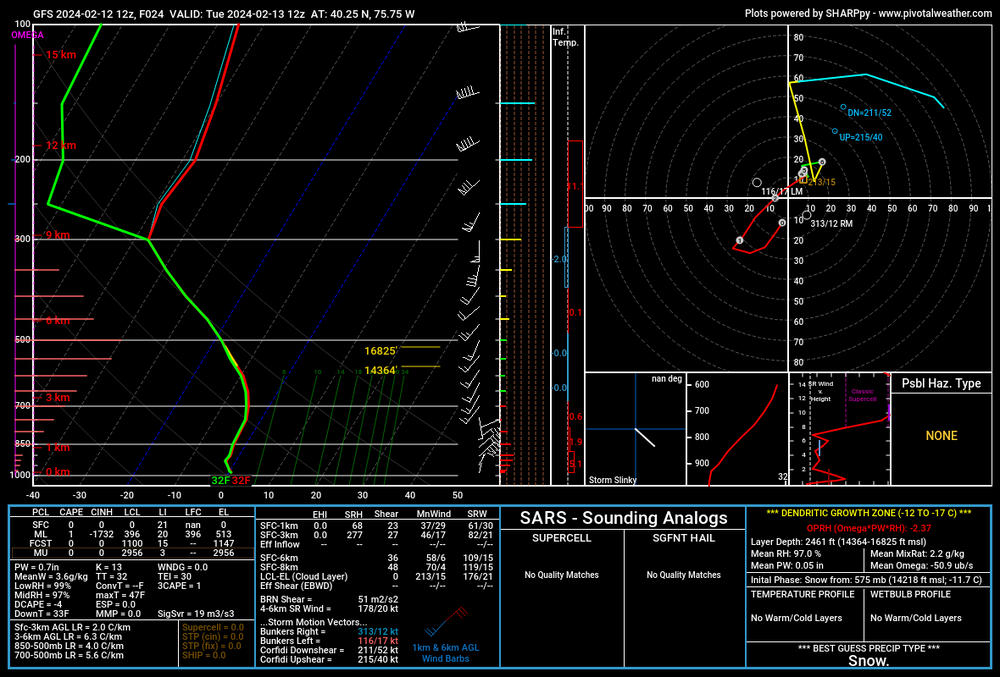Click the ML parcel CINH value -1732
This screenshot has height=677, width=1000.
[101, 534]
